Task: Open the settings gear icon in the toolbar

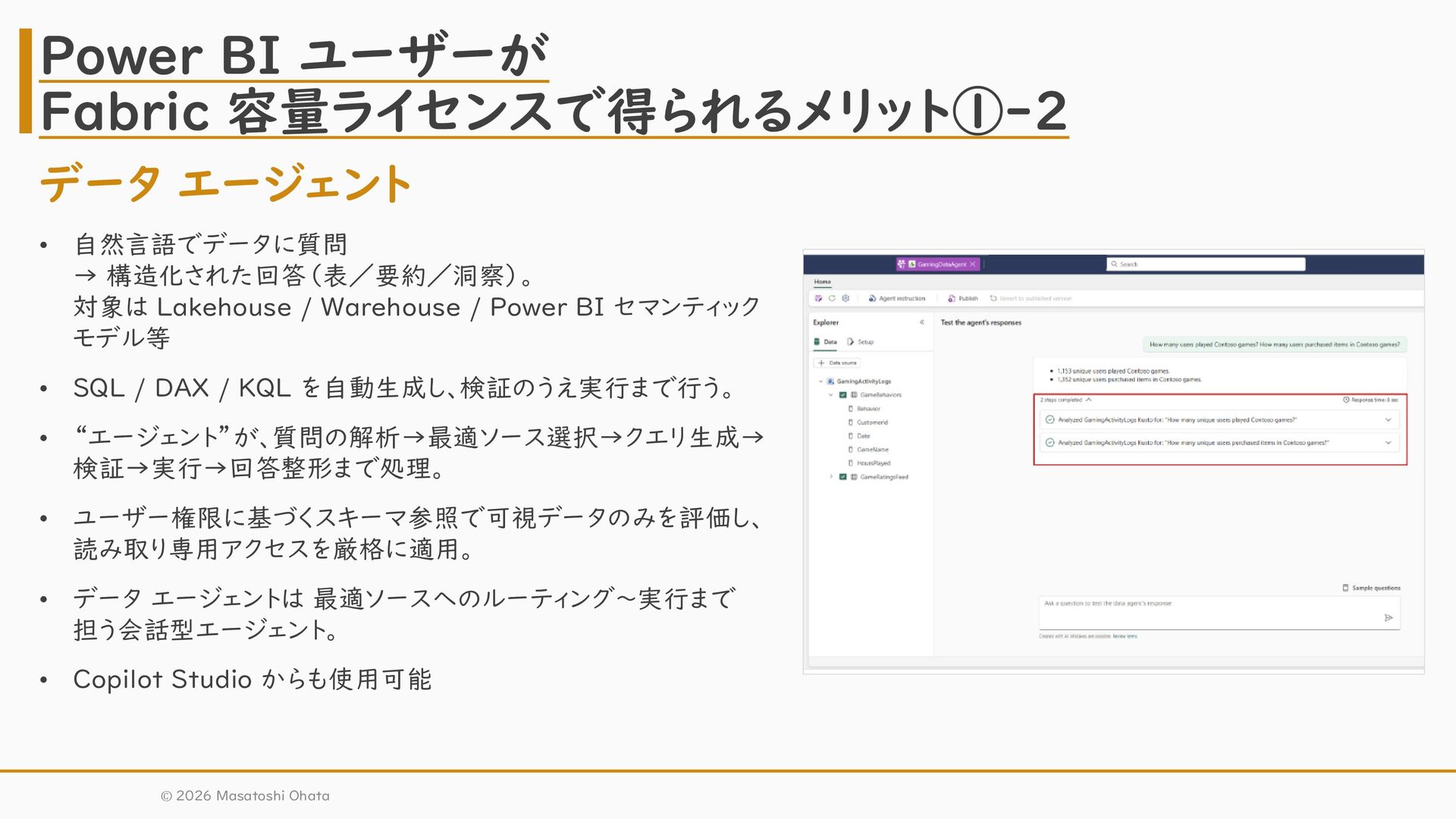Action: click(846, 298)
